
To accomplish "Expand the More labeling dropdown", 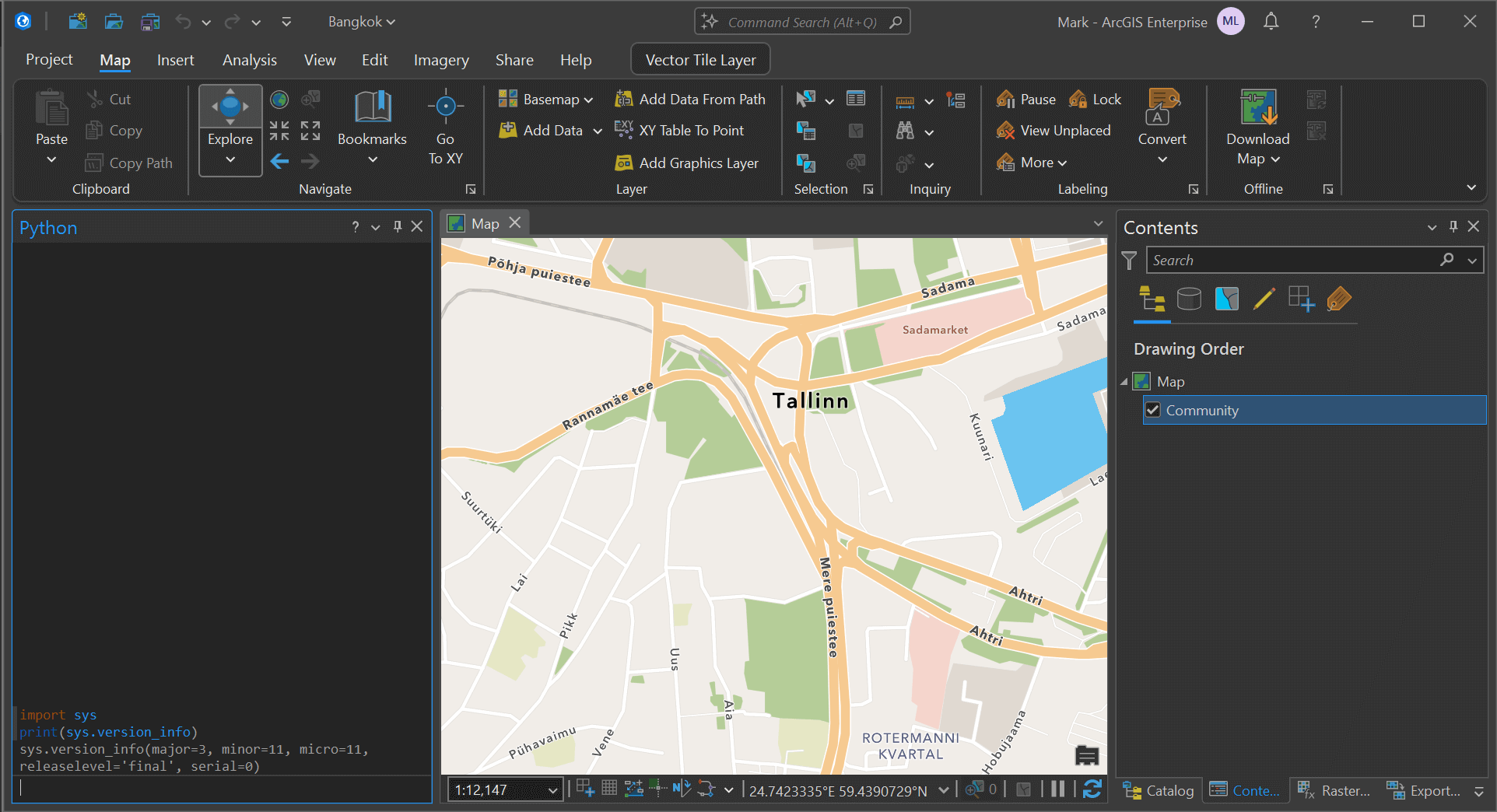I will pos(1032,163).
